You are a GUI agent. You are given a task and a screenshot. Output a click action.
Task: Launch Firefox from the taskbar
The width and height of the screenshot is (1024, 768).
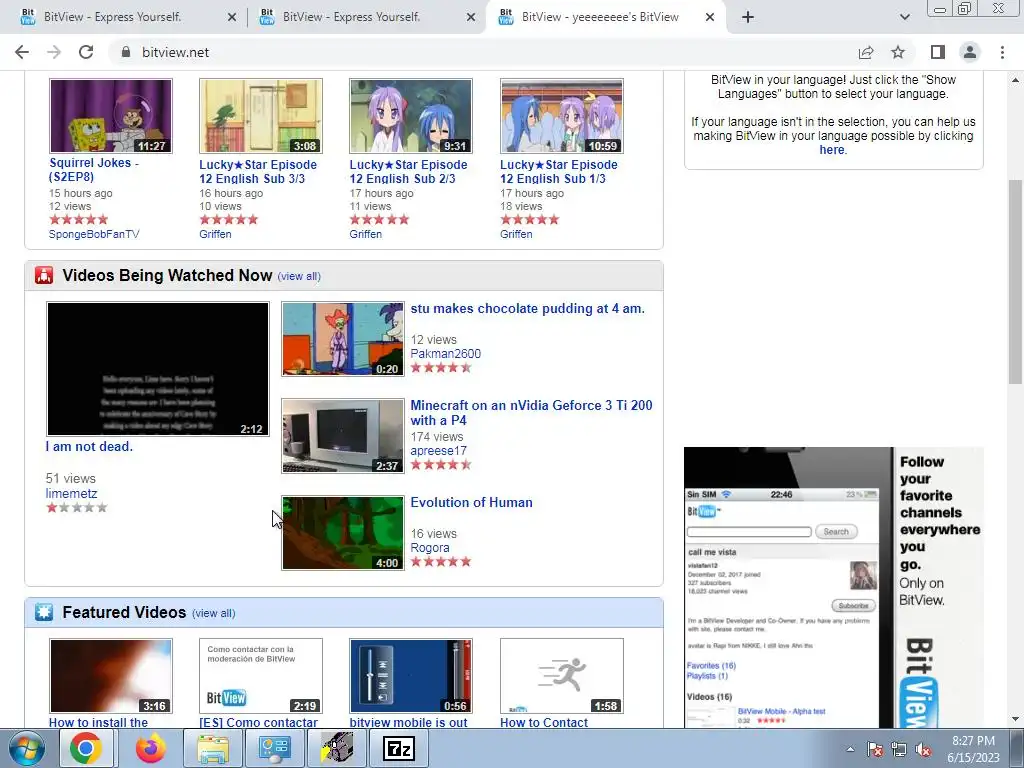pos(150,748)
